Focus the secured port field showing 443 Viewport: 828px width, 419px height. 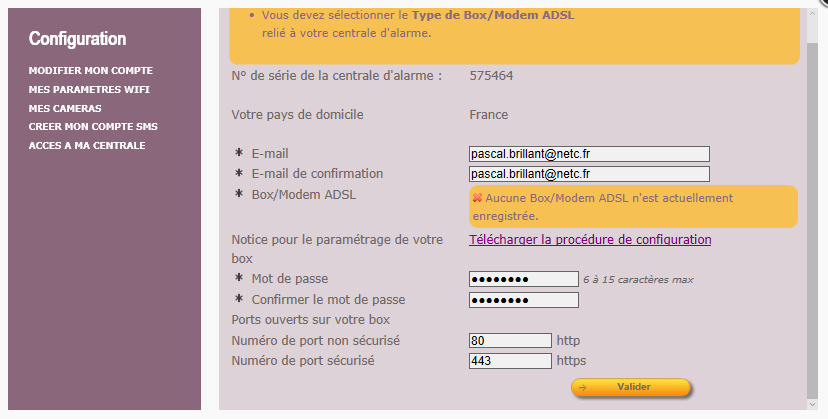[510, 361]
